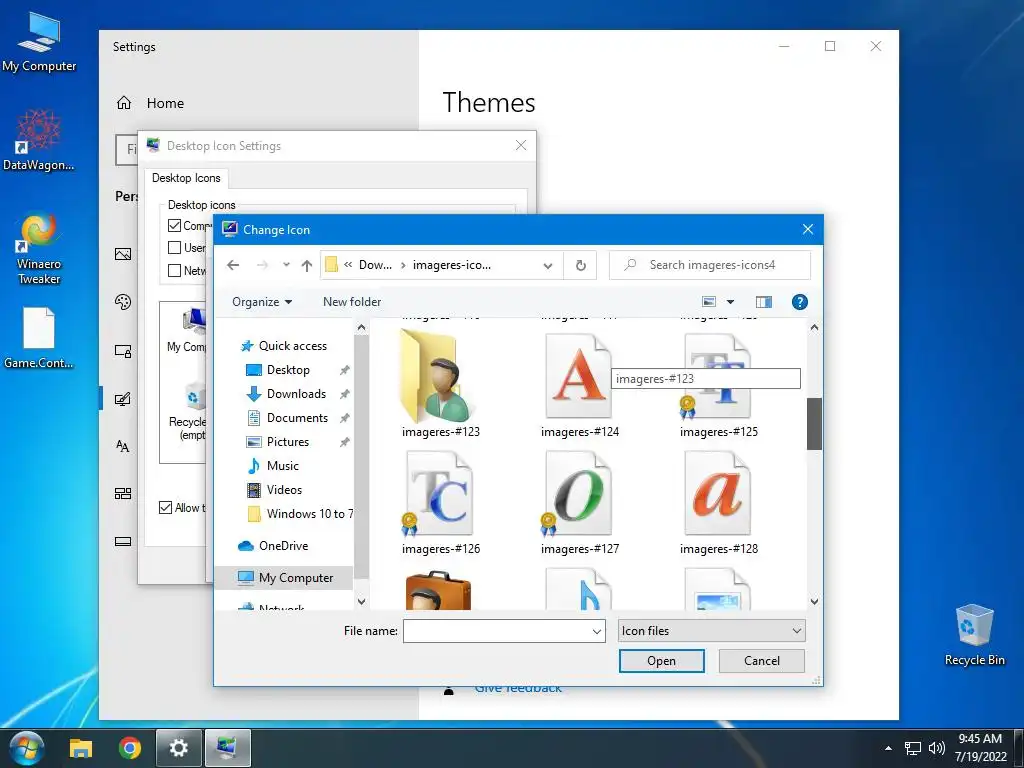This screenshot has height=768, width=1024.
Task: Click file list scroll-up arrow
Action: coord(814,327)
